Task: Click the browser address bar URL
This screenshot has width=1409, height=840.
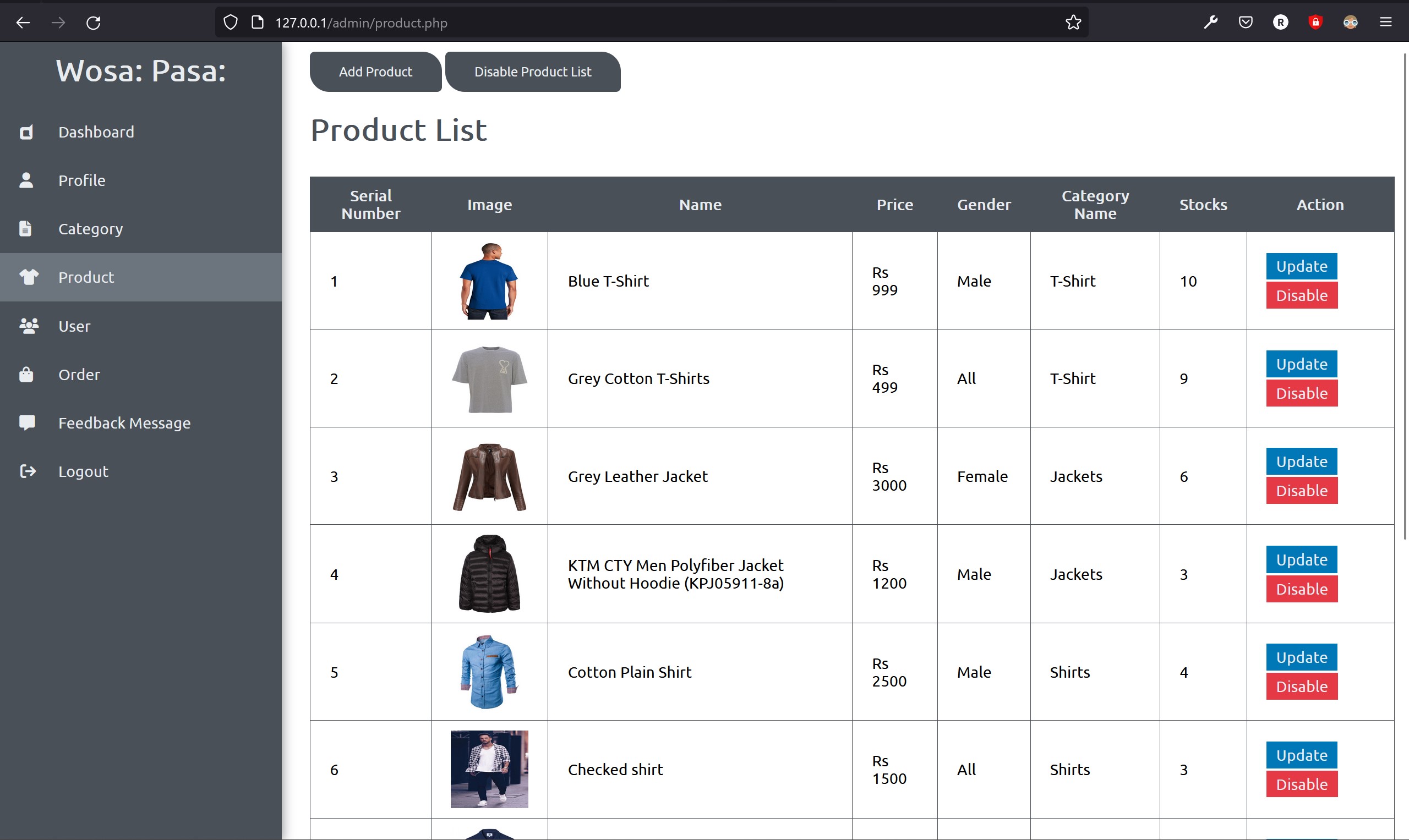Action: [x=361, y=23]
